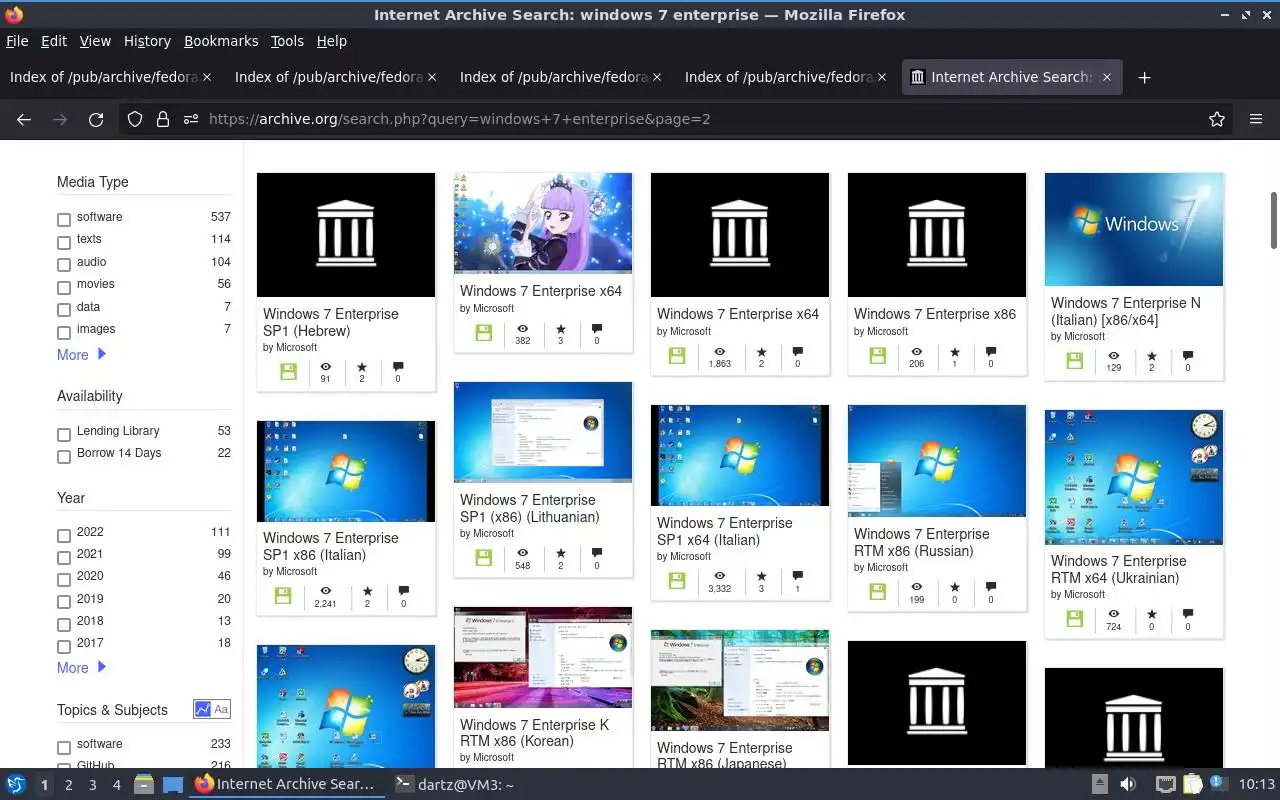Open the Windows 7 logo thumbnail for Enterprise N

[1134, 229]
